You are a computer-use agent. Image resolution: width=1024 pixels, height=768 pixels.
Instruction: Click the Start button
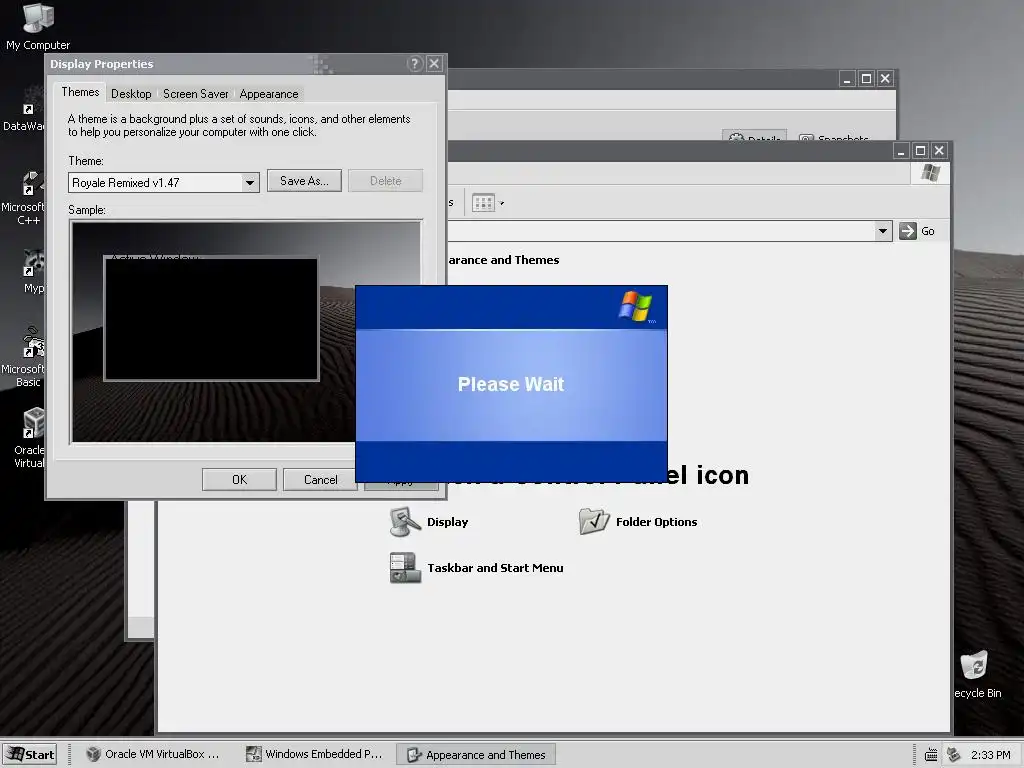(30, 755)
